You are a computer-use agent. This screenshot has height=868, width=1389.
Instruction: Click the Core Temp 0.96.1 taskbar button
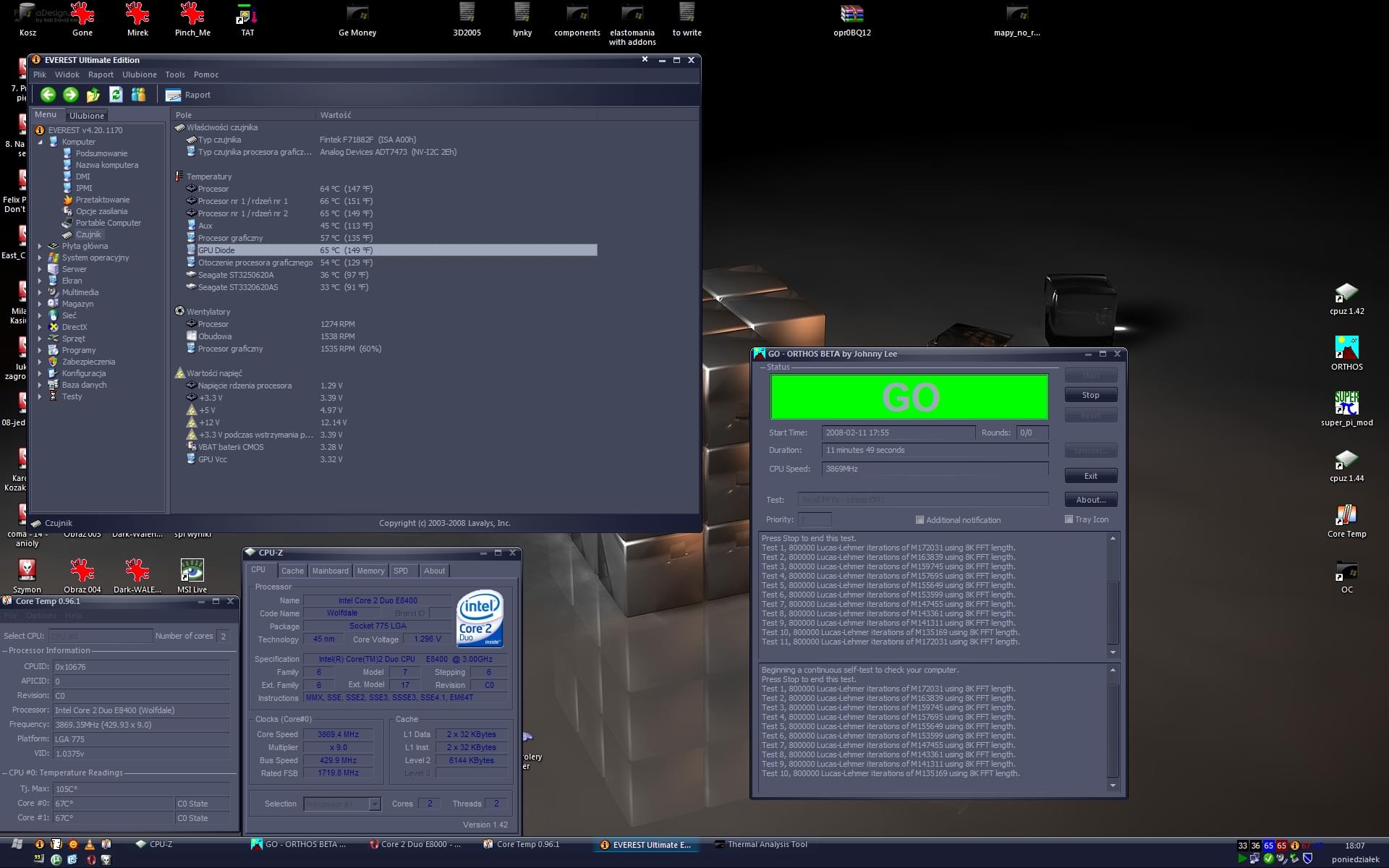click(522, 844)
